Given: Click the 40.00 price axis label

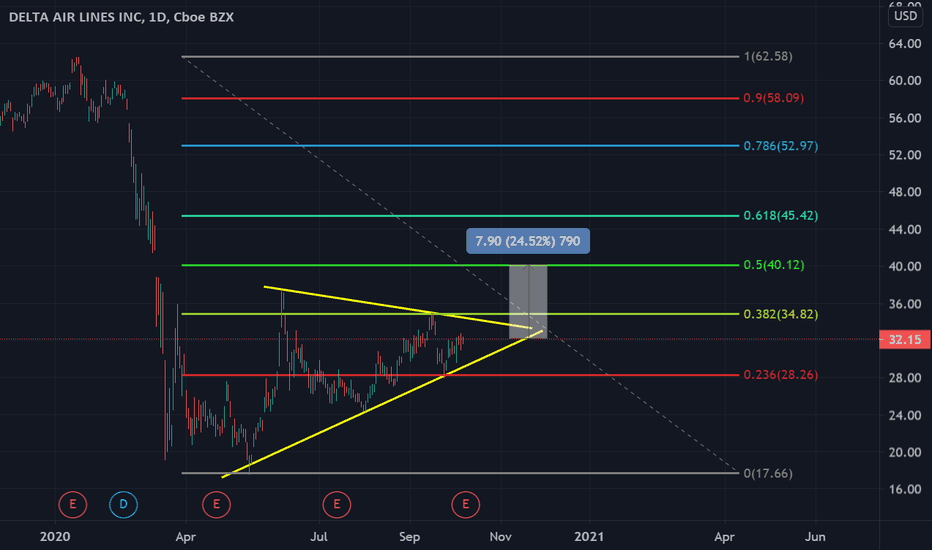Looking at the screenshot, I should [905, 266].
